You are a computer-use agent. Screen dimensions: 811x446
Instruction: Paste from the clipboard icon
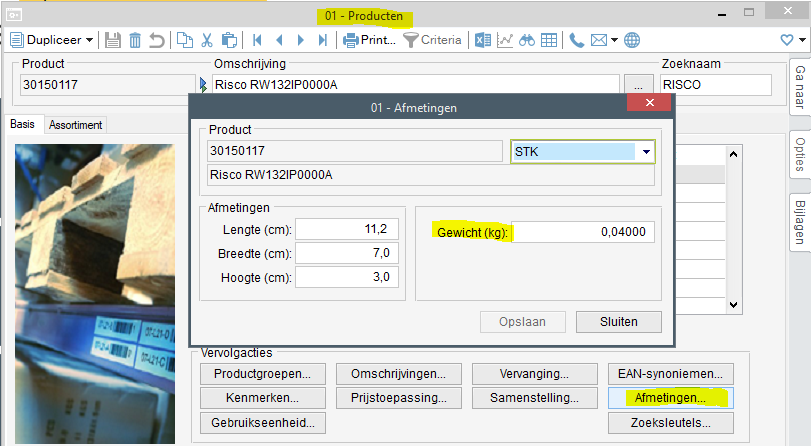click(x=229, y=40)
